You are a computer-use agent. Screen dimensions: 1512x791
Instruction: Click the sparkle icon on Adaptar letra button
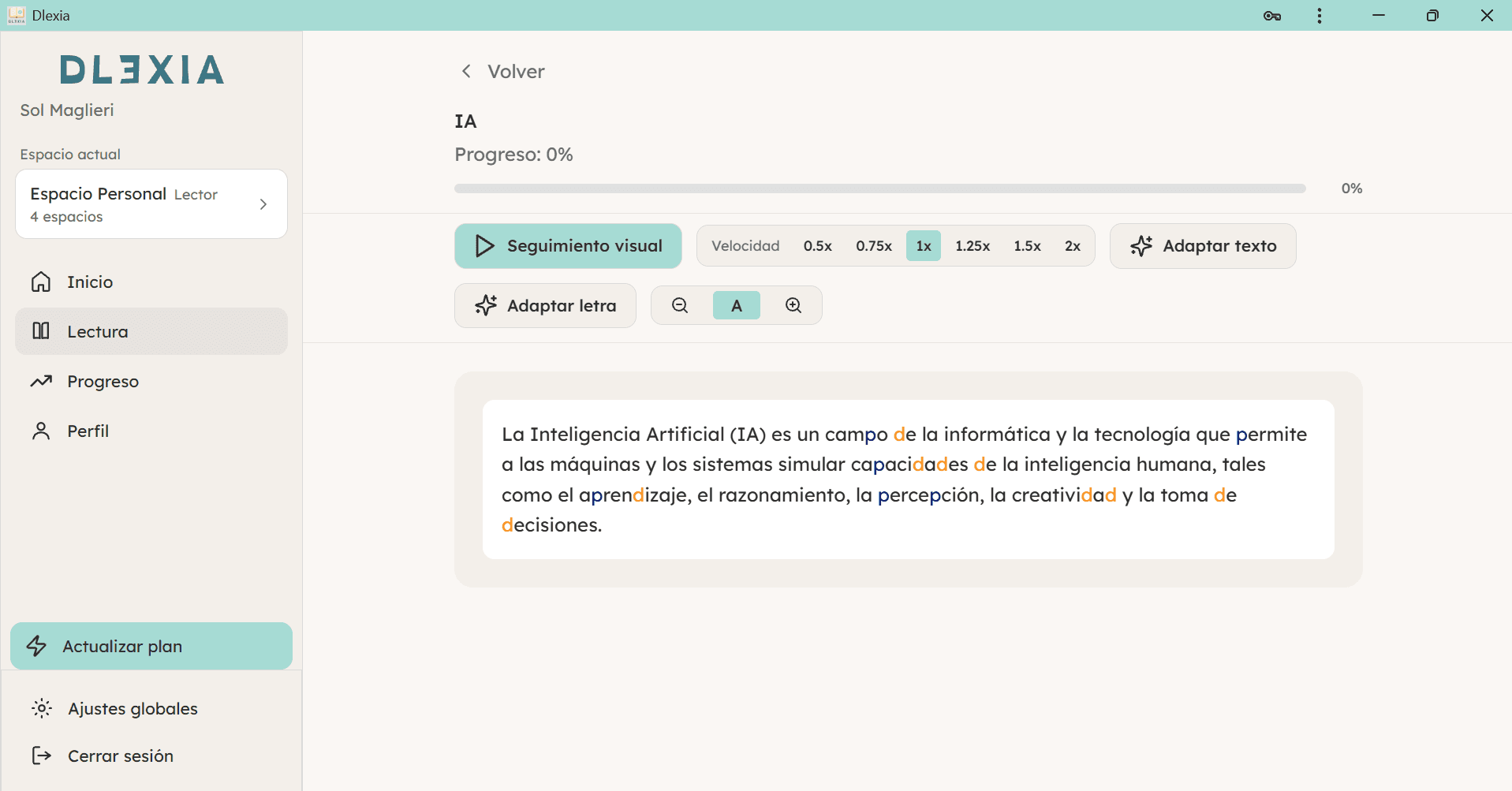click(x=486, y=305)
